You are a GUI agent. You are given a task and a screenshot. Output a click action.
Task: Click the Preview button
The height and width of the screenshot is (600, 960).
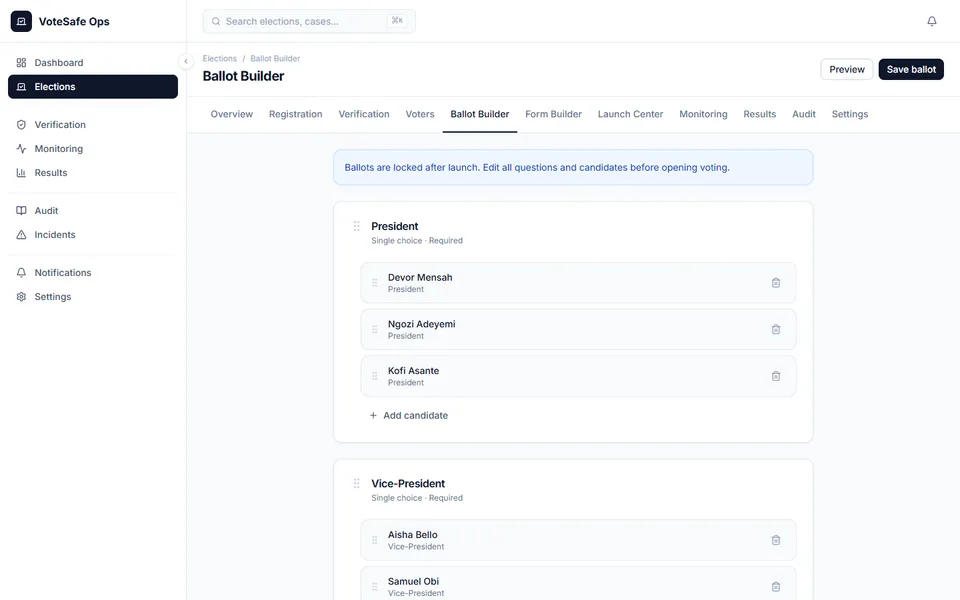[x=846, y=69]
